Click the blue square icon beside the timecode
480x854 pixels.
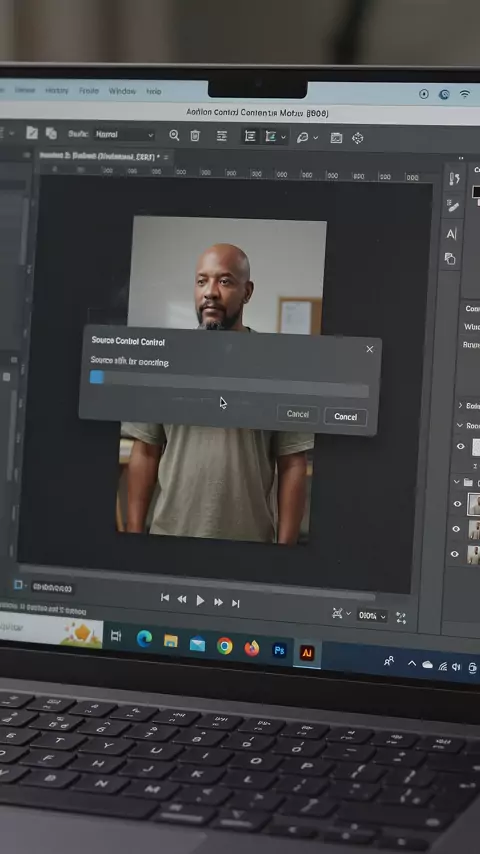(18, 584)
